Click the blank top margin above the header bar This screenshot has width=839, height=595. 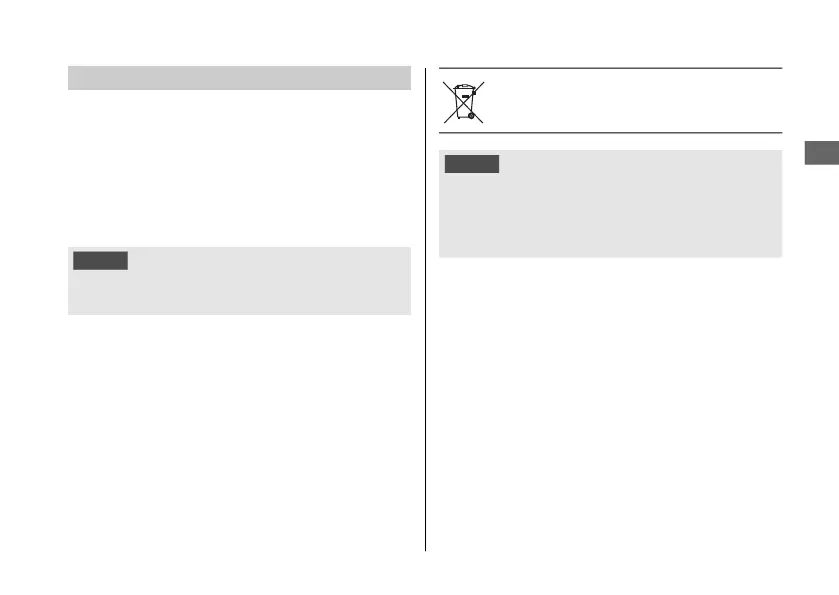(239, 35)
